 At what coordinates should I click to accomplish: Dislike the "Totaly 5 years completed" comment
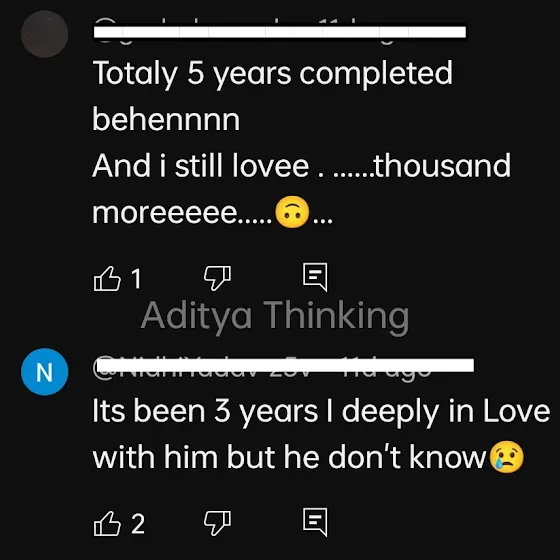[x=217, y=278]
